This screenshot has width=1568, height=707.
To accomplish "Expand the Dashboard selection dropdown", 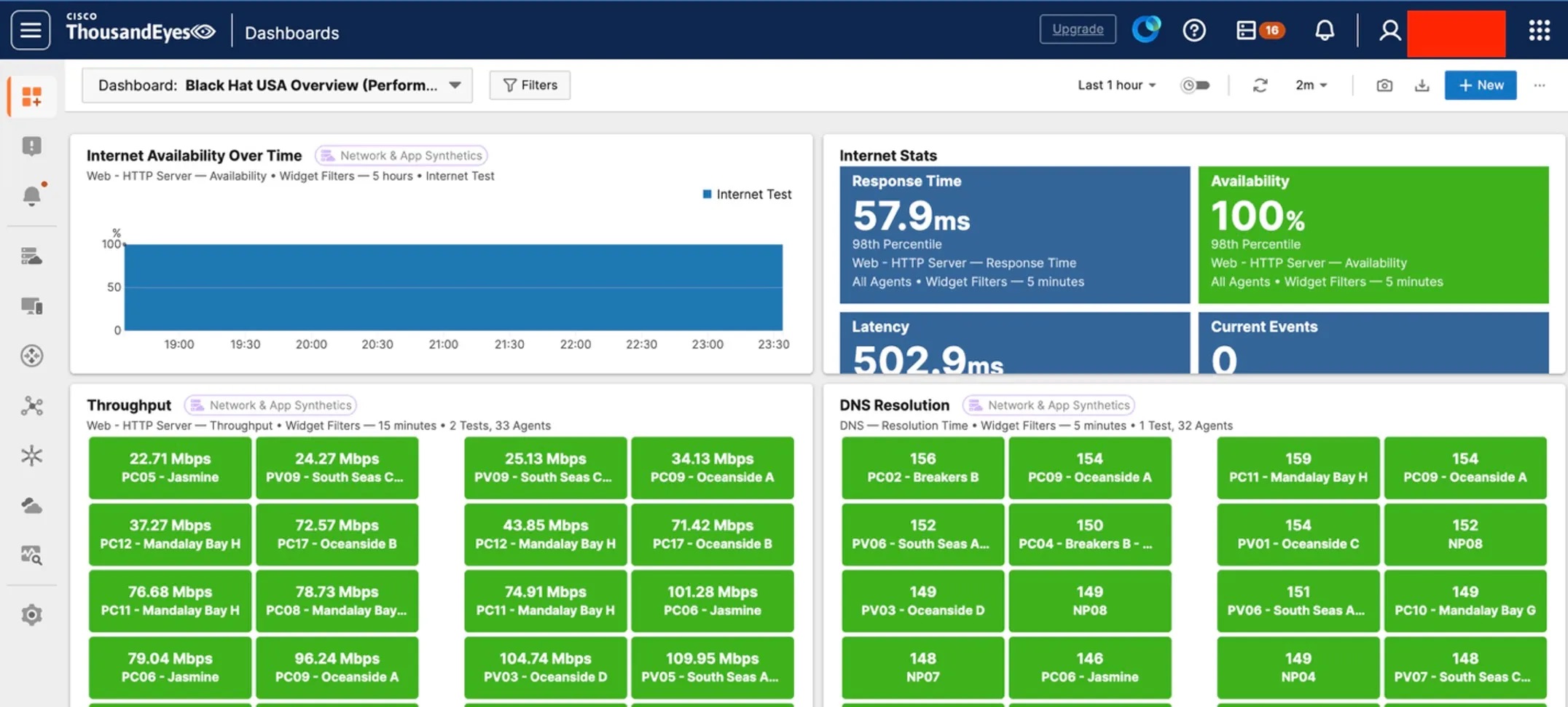I will point(277,85).
